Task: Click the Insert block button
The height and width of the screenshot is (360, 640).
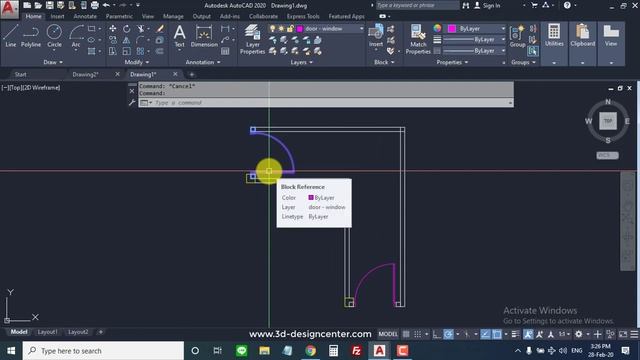Action: tap(376, 35)
